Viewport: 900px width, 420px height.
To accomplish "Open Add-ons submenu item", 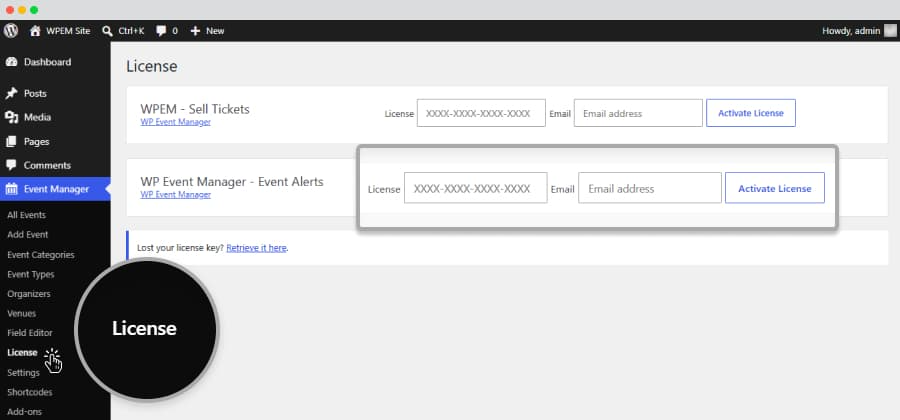I will coord(24,412).
